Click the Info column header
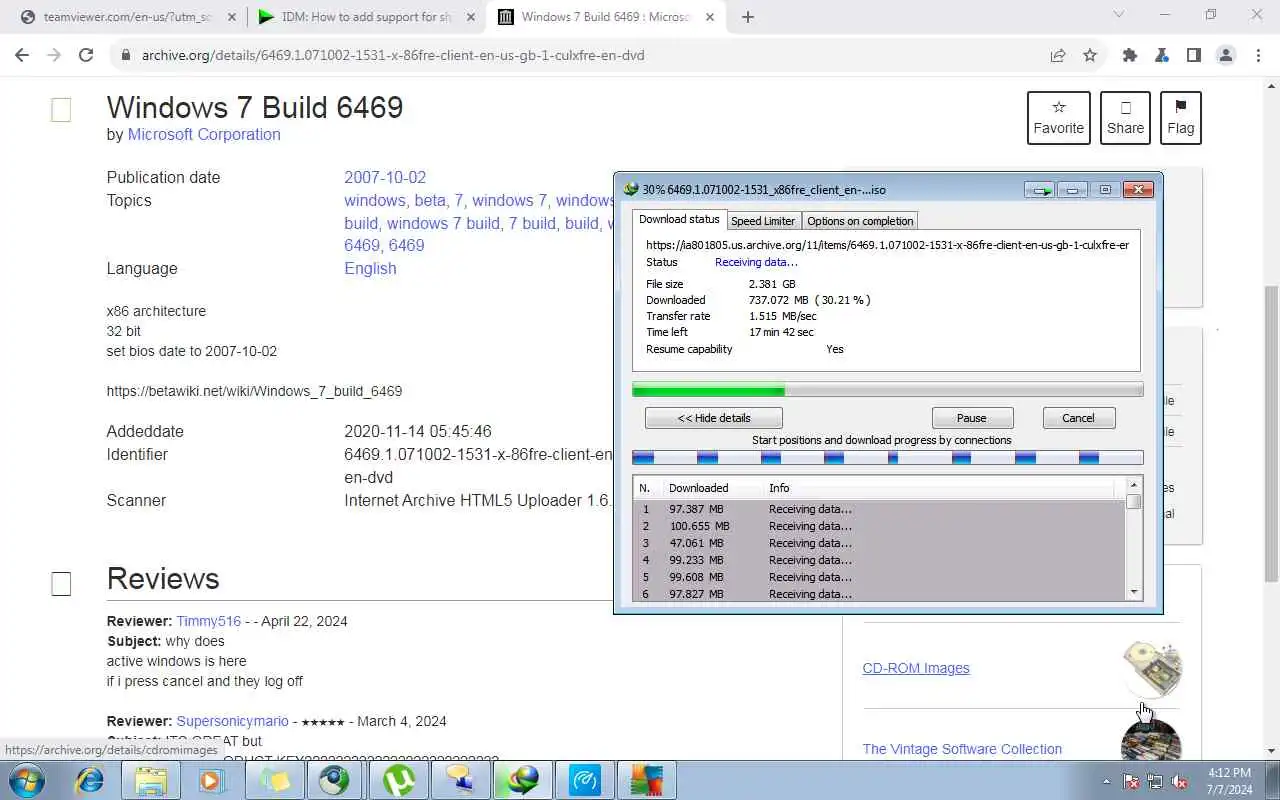 (938, 488)
